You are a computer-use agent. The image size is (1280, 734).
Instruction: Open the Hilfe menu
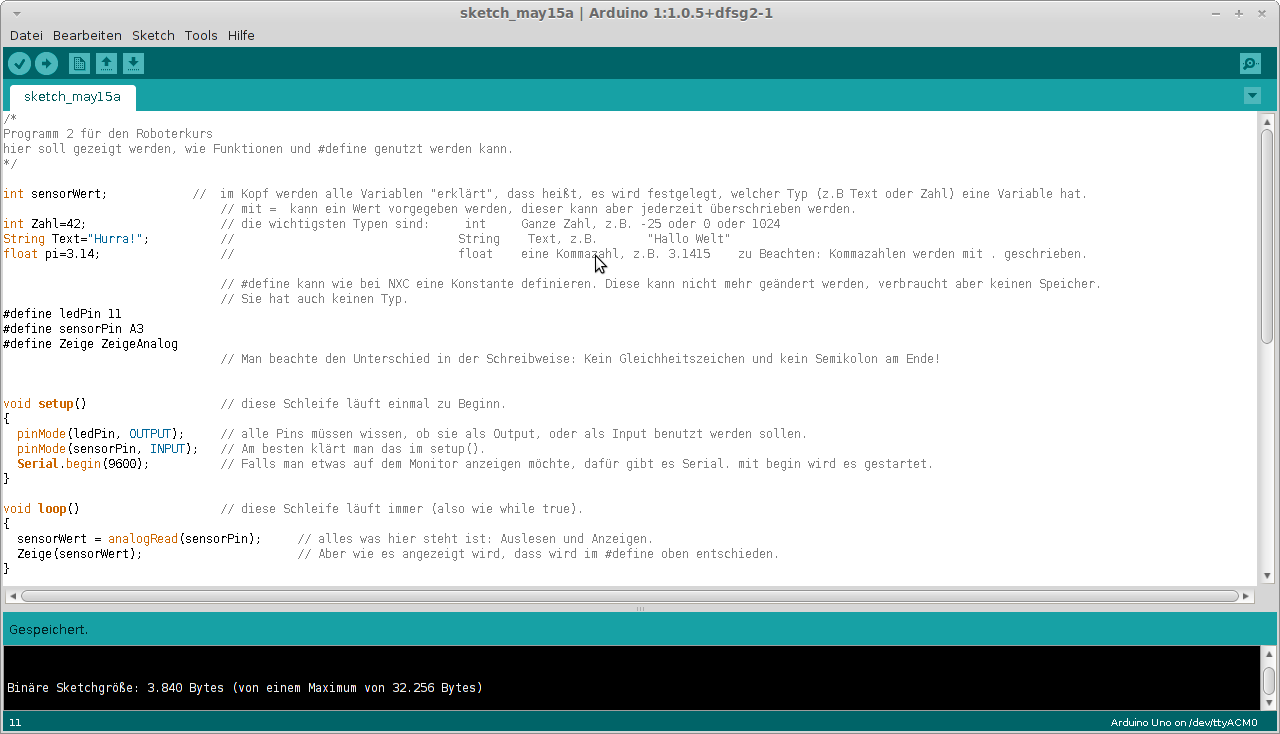[x=241, y=35]
